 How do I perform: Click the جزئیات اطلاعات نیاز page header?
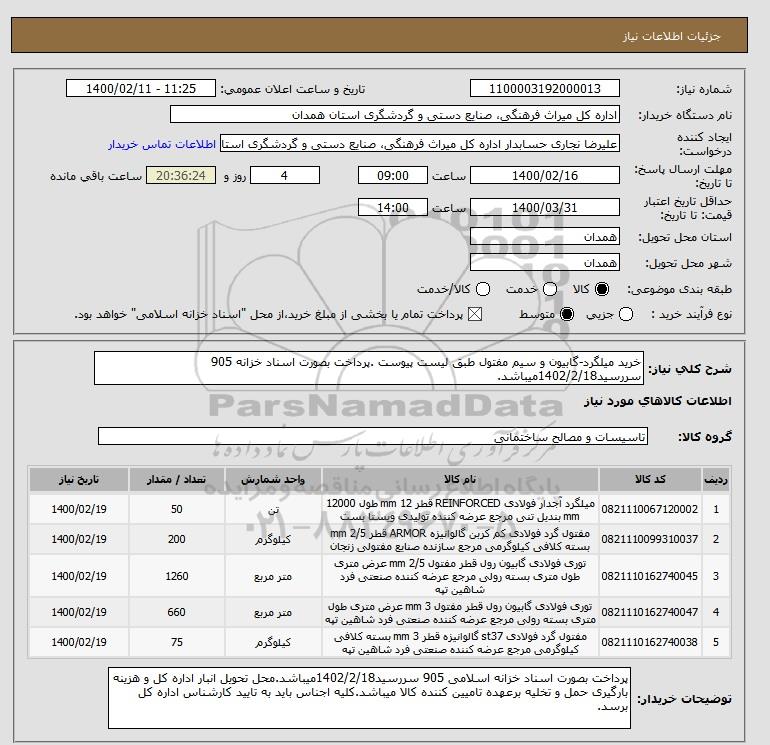pyautogui.click(x=671, y=36)
